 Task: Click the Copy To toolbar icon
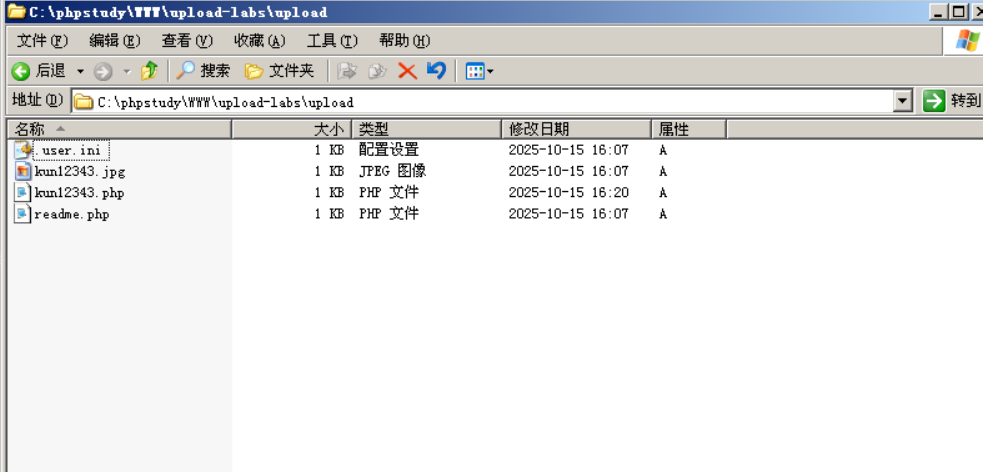(377, 71)
